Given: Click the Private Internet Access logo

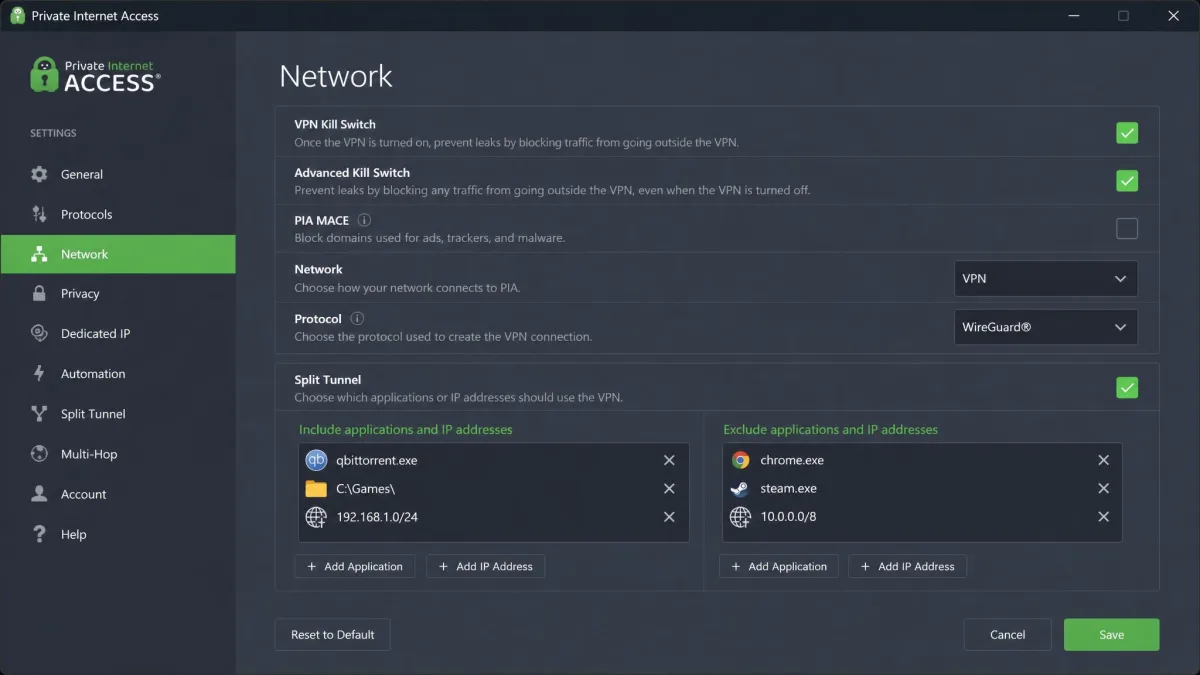Looking at the screenshot, I should click(95, 75).
